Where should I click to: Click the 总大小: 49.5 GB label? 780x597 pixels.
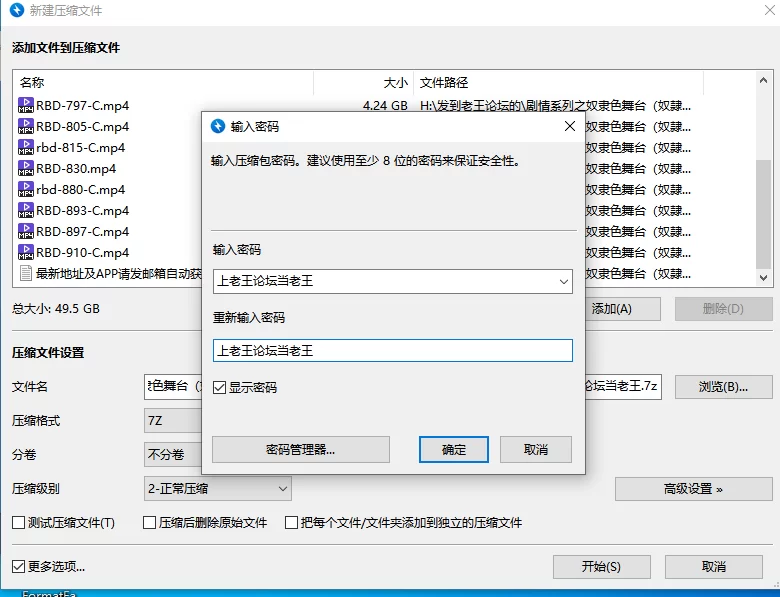pos(56,309)
